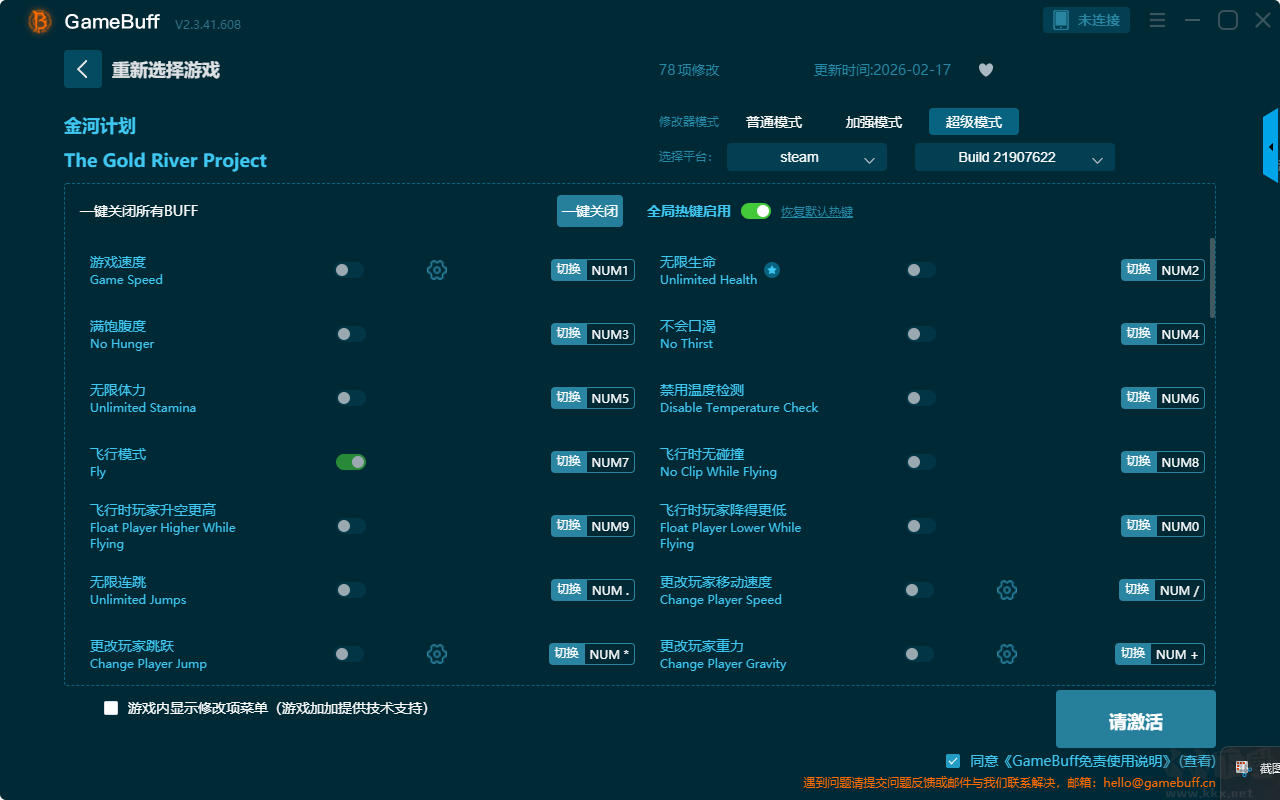This screenshot has width=1280, height=800.
Task: Click the phone icon in the connection status
Action: tap(1061, 20)
